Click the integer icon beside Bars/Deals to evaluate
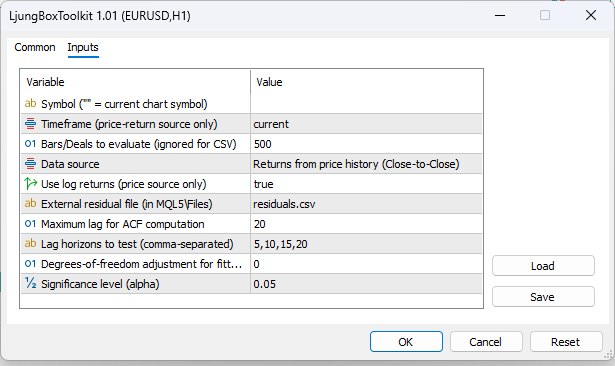Screen dimensions: 615x366 (x=30, y=144)
